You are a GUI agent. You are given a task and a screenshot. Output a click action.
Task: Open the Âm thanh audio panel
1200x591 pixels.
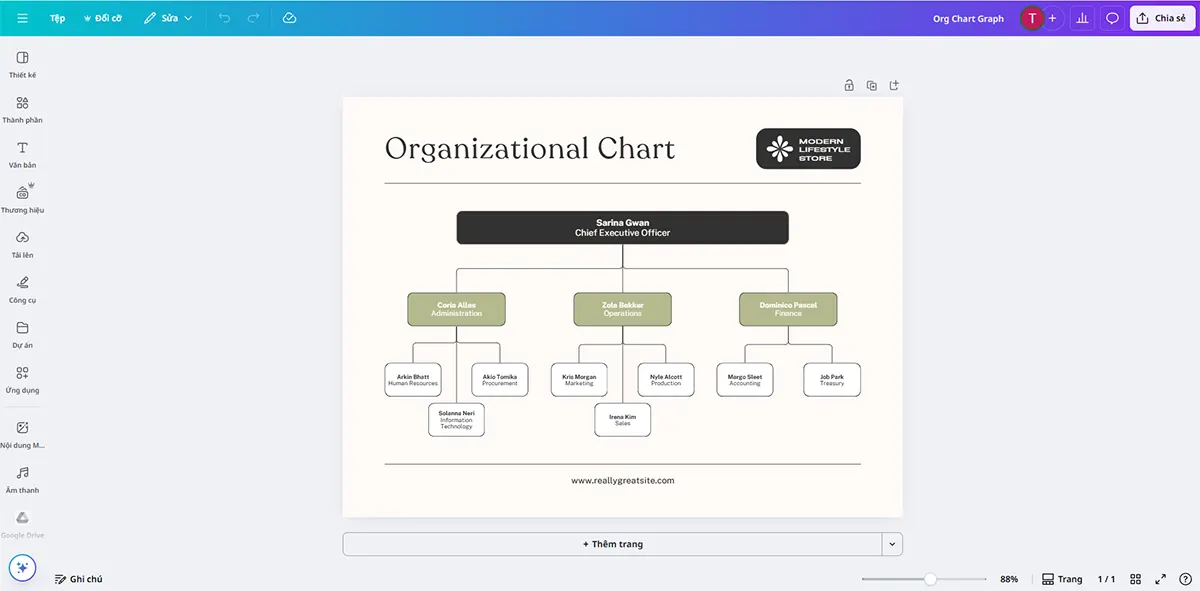pyautogui.click(x=23, y=480)
